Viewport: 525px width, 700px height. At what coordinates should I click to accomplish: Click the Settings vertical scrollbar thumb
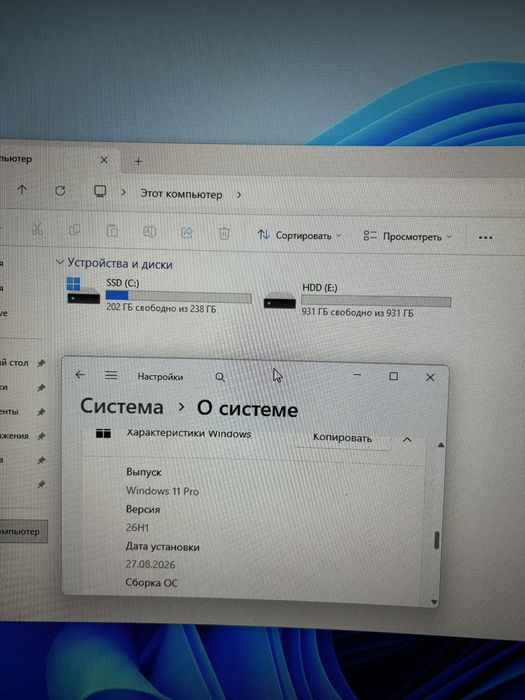tap(437, 540)
